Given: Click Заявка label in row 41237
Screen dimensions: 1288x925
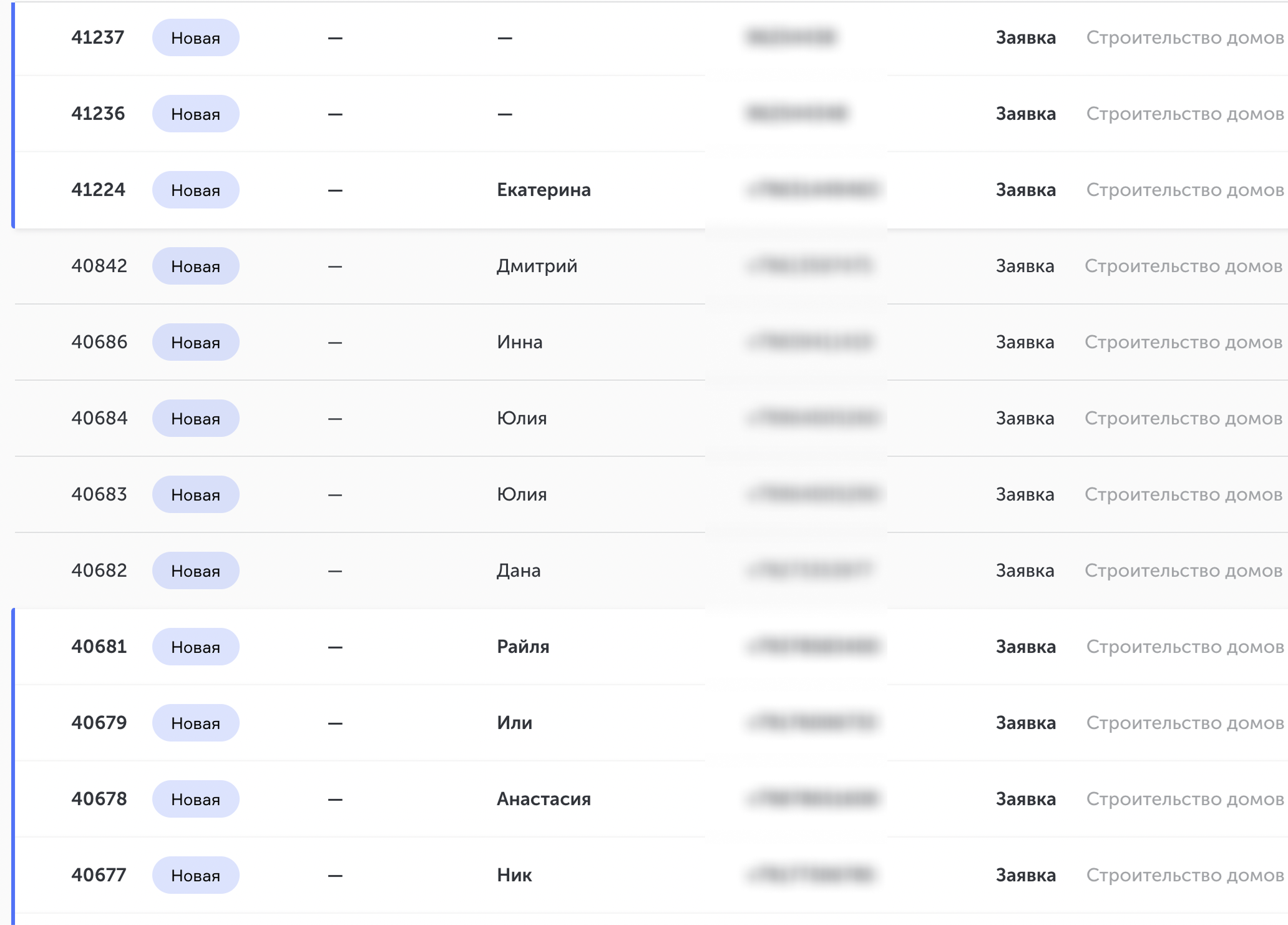Looking at the screenshot, I should [x=1025, y=37].
